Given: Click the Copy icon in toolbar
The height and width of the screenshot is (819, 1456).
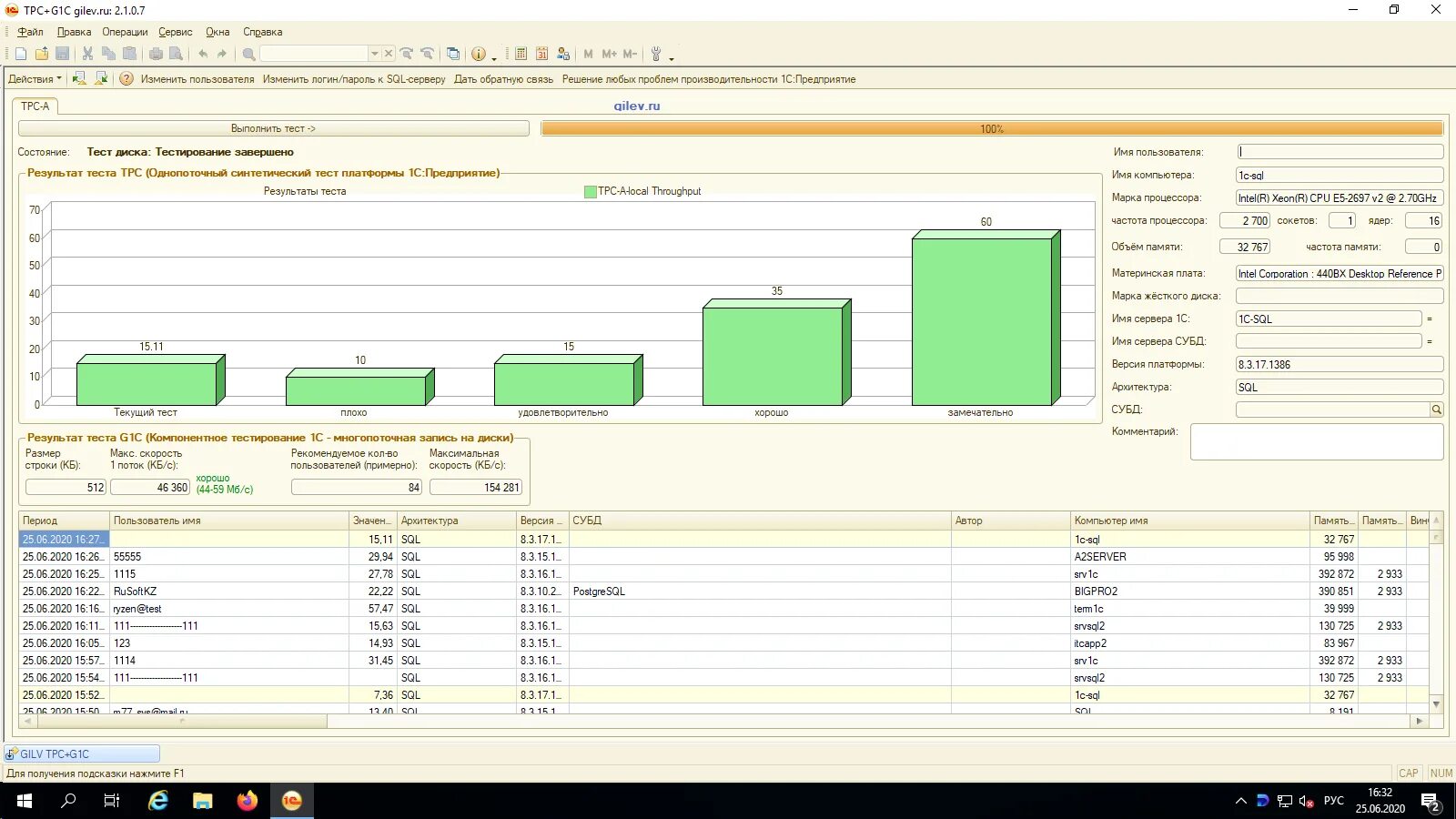Looking at the screenshot, I should coord(108,54).
